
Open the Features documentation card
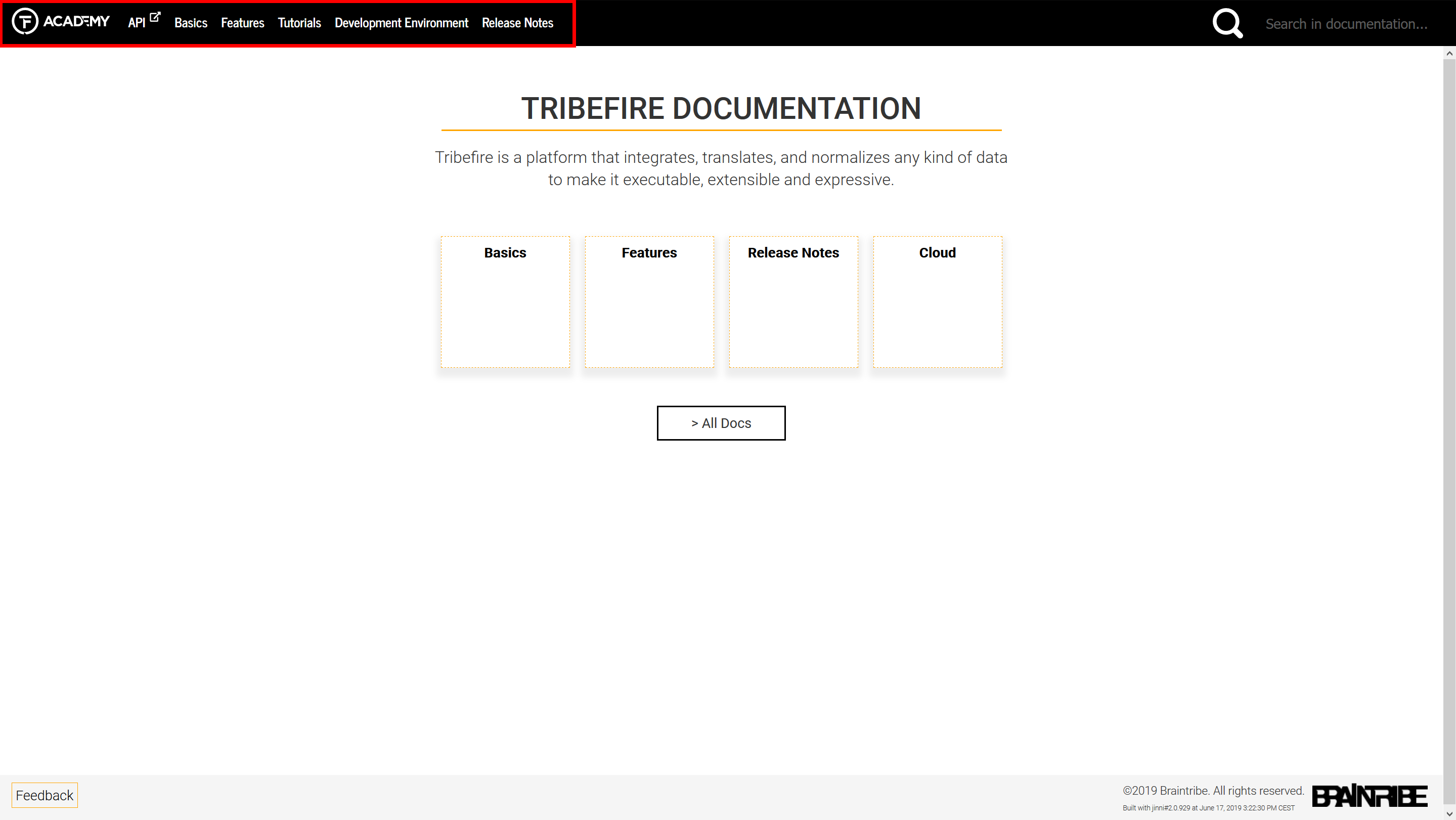click(649, 301)
